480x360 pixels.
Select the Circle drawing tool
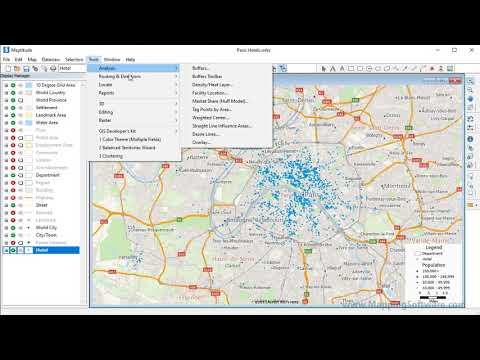click(369, 68)
